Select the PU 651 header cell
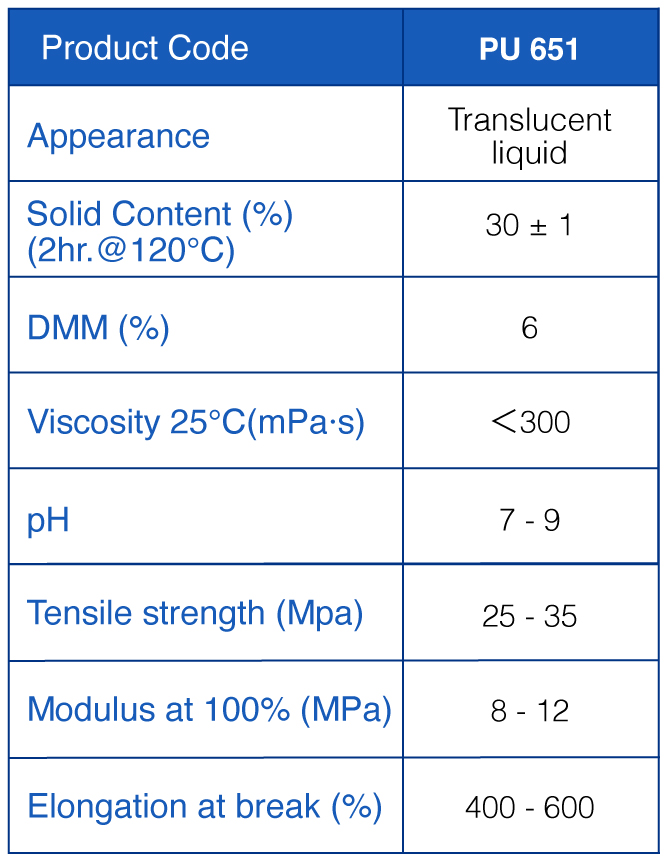The width and height of the screenshot is (666, 862). pyautogui.click(x=531, y=47)
